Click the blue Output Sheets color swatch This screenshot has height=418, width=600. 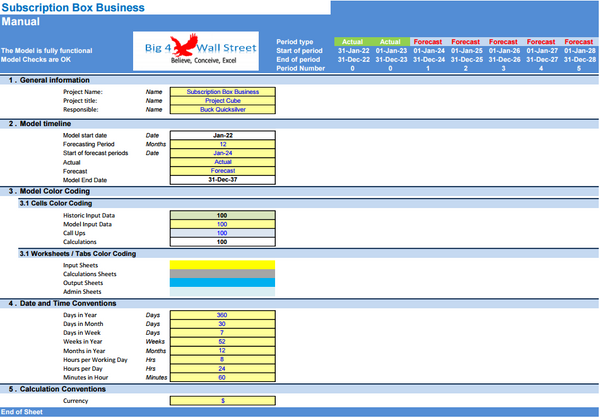[222, 283]
